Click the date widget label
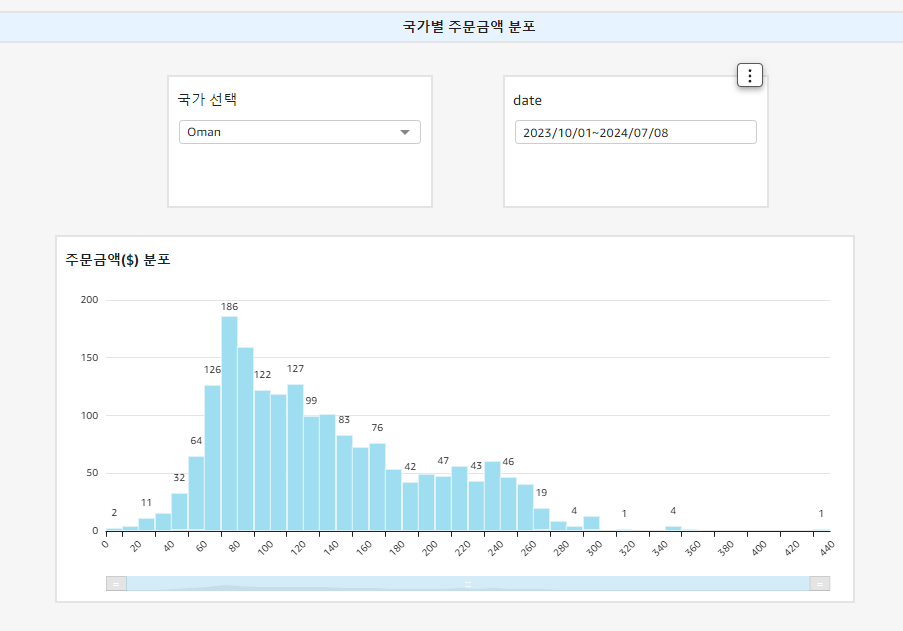This screenshot has height=631, width=903. (x=528, y=100)
